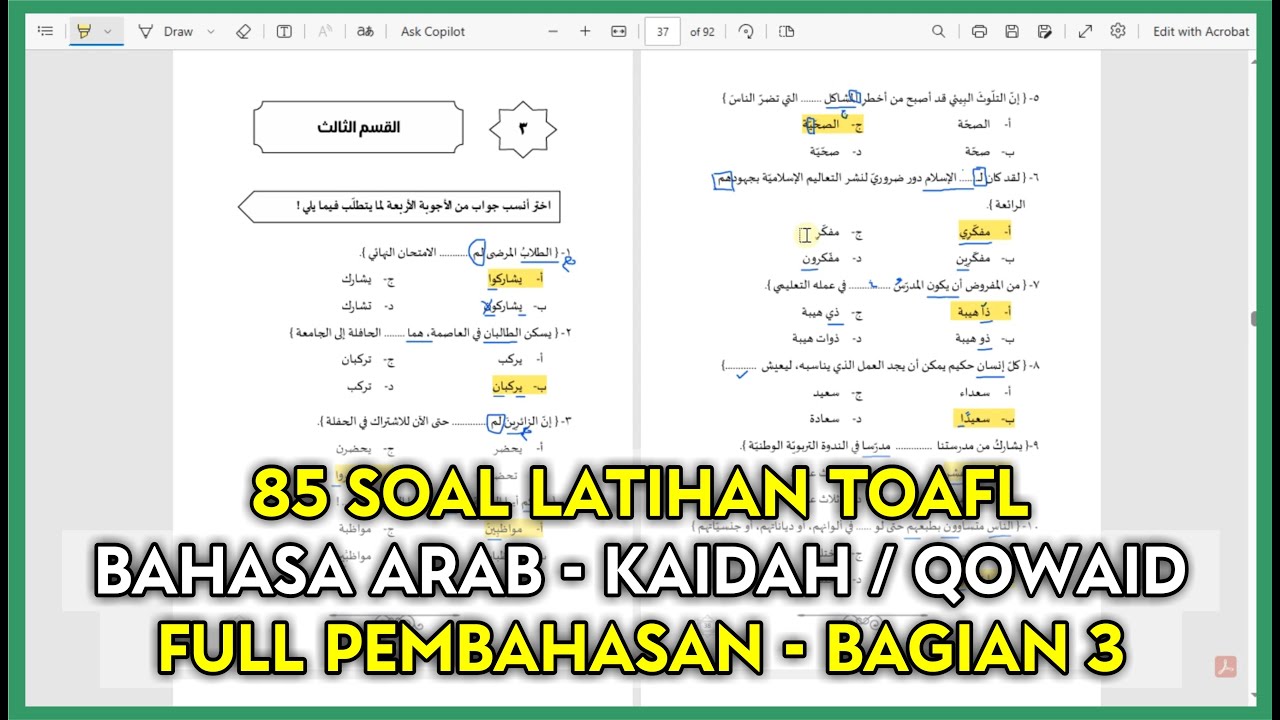Click the heading القسم الثالث
This screenshot has width=1280, height=720.
358,128
